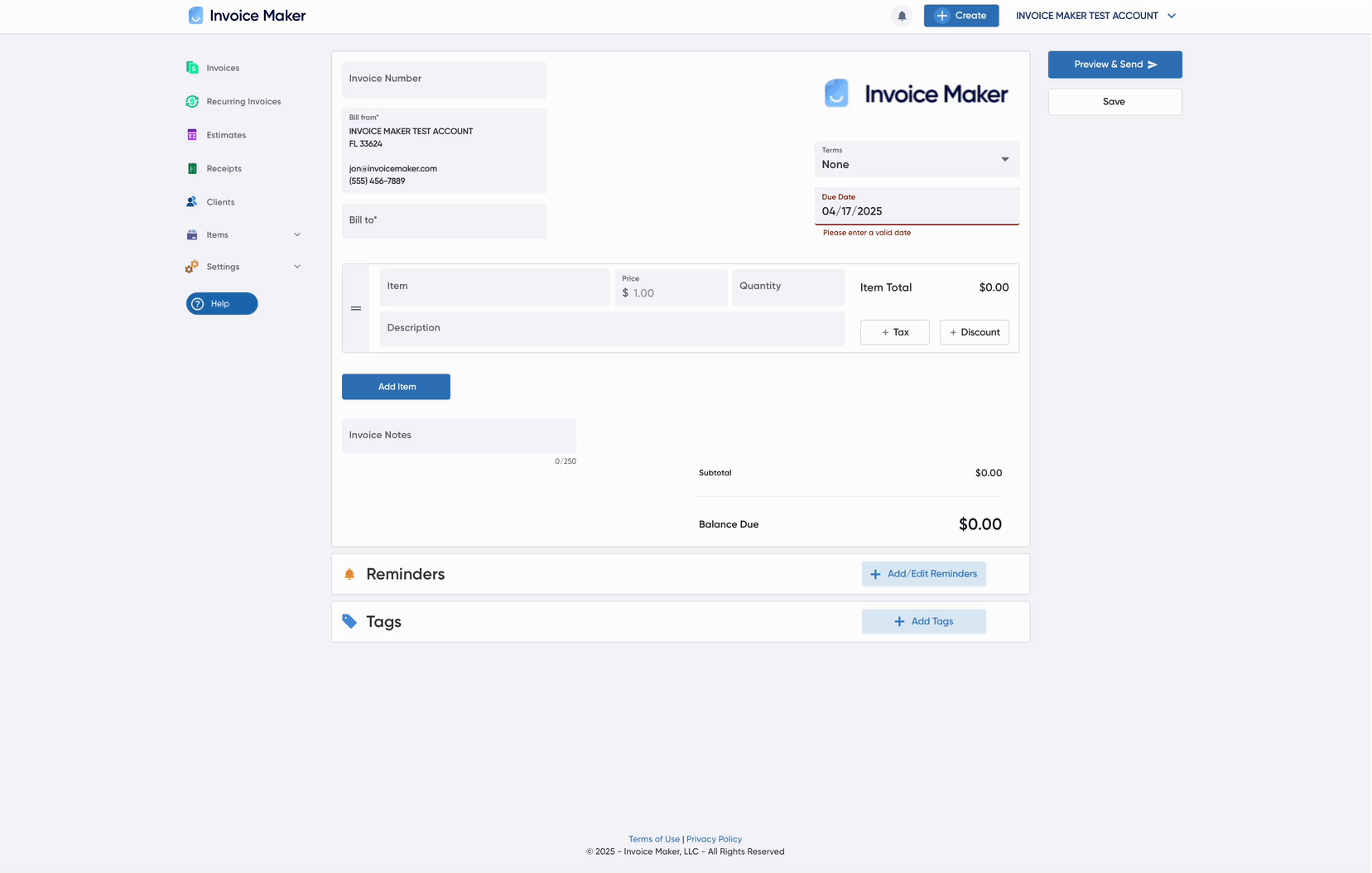This screenshot has width=1372, height=873.
Task: Click the Add Tags button
Action: pos(923,621)
